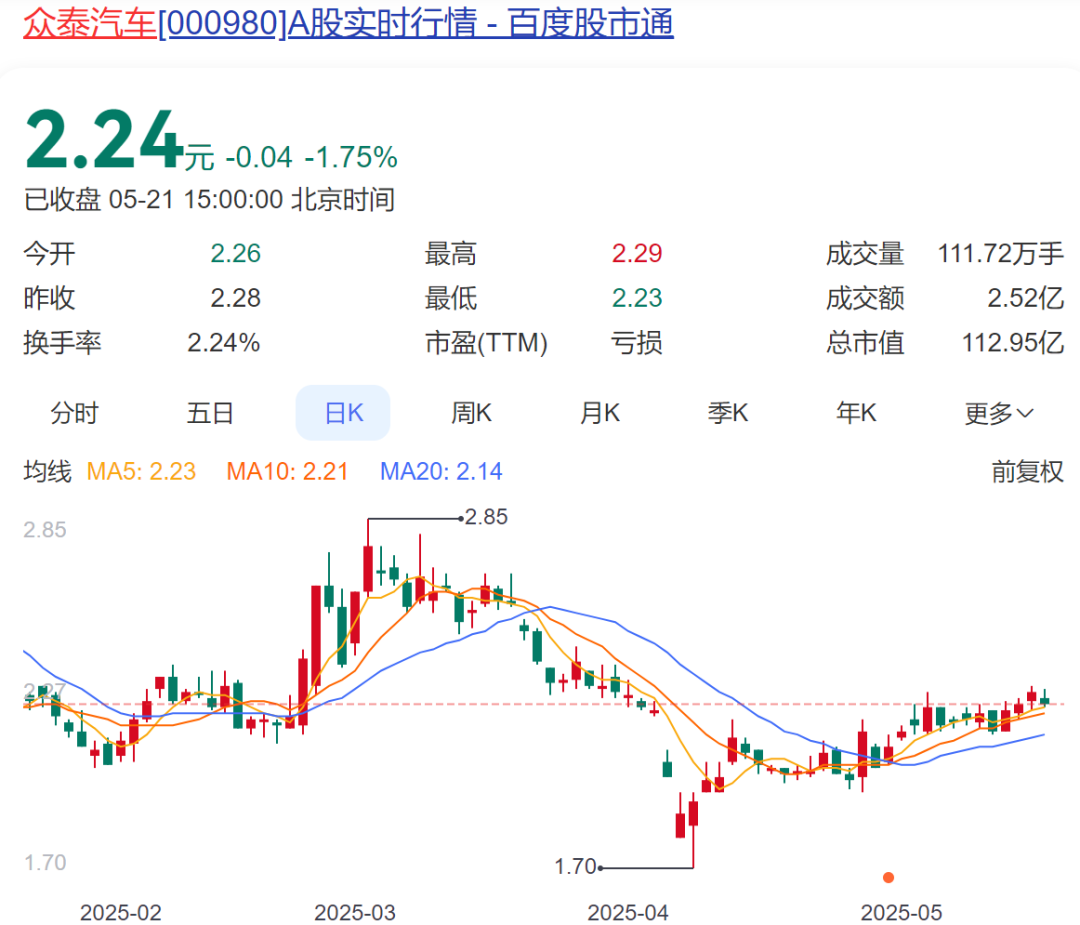This screenshot has height=925, width=1080.
Task: Select the 日K chart tab
Action: click(x=343, y=413)
